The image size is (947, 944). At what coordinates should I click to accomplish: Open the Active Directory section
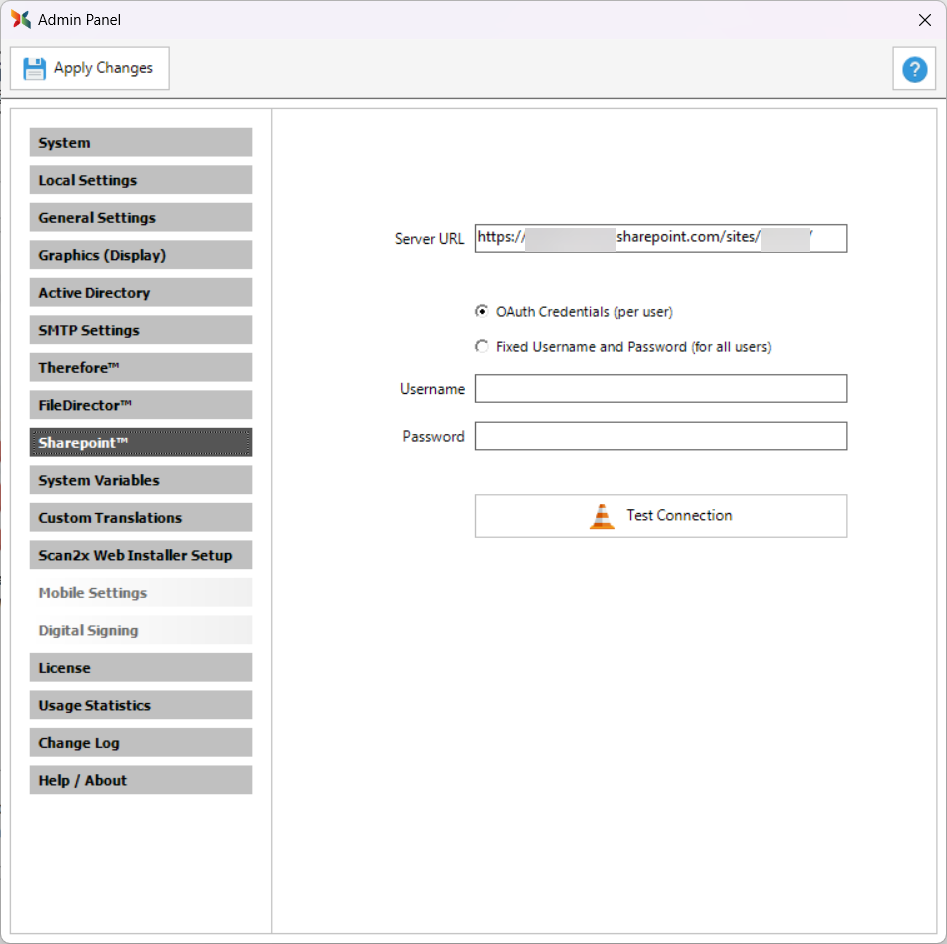(x=141, y=293)
